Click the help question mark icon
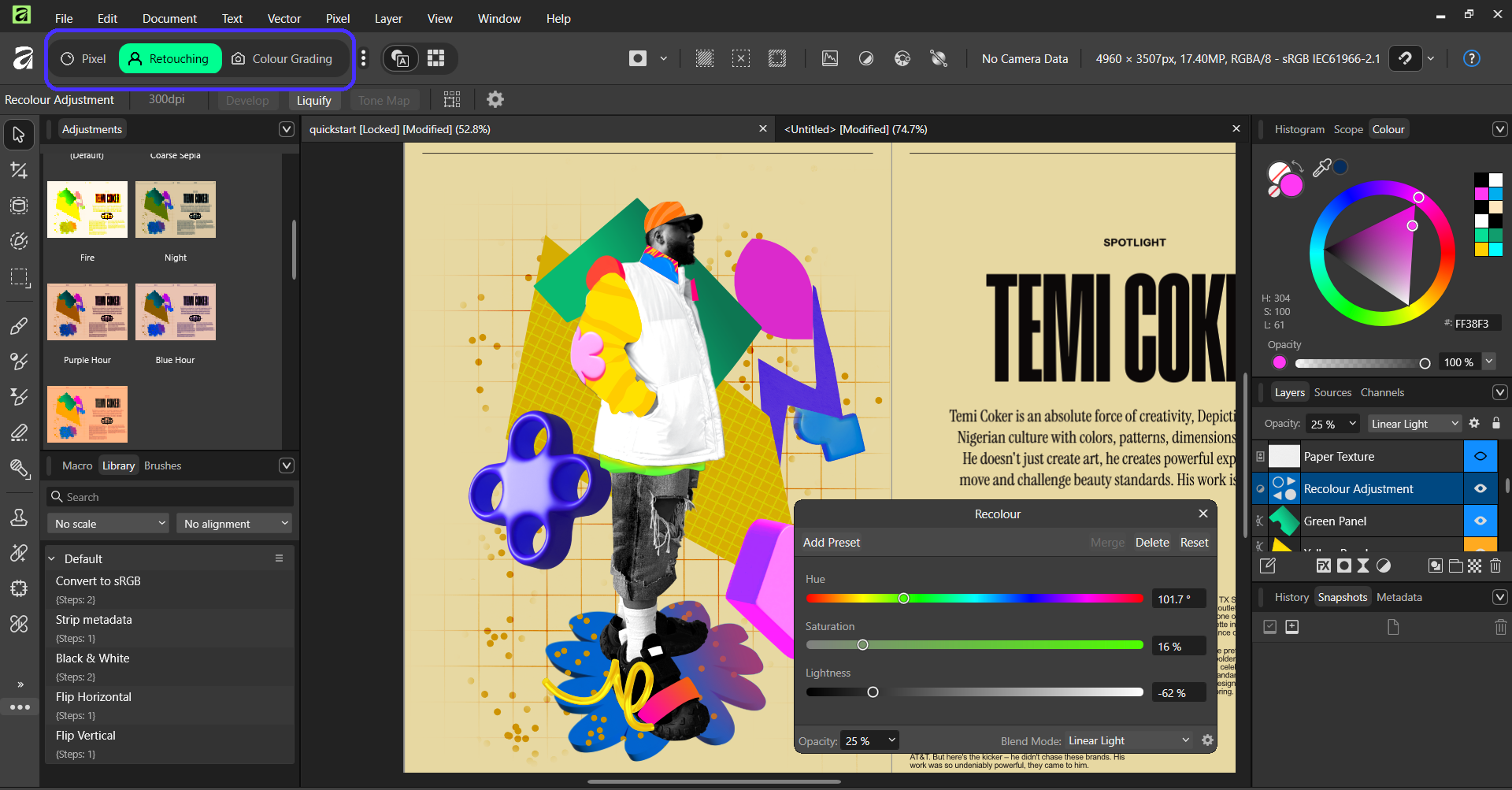The image size is (1512, 790). coord(1471,58)
